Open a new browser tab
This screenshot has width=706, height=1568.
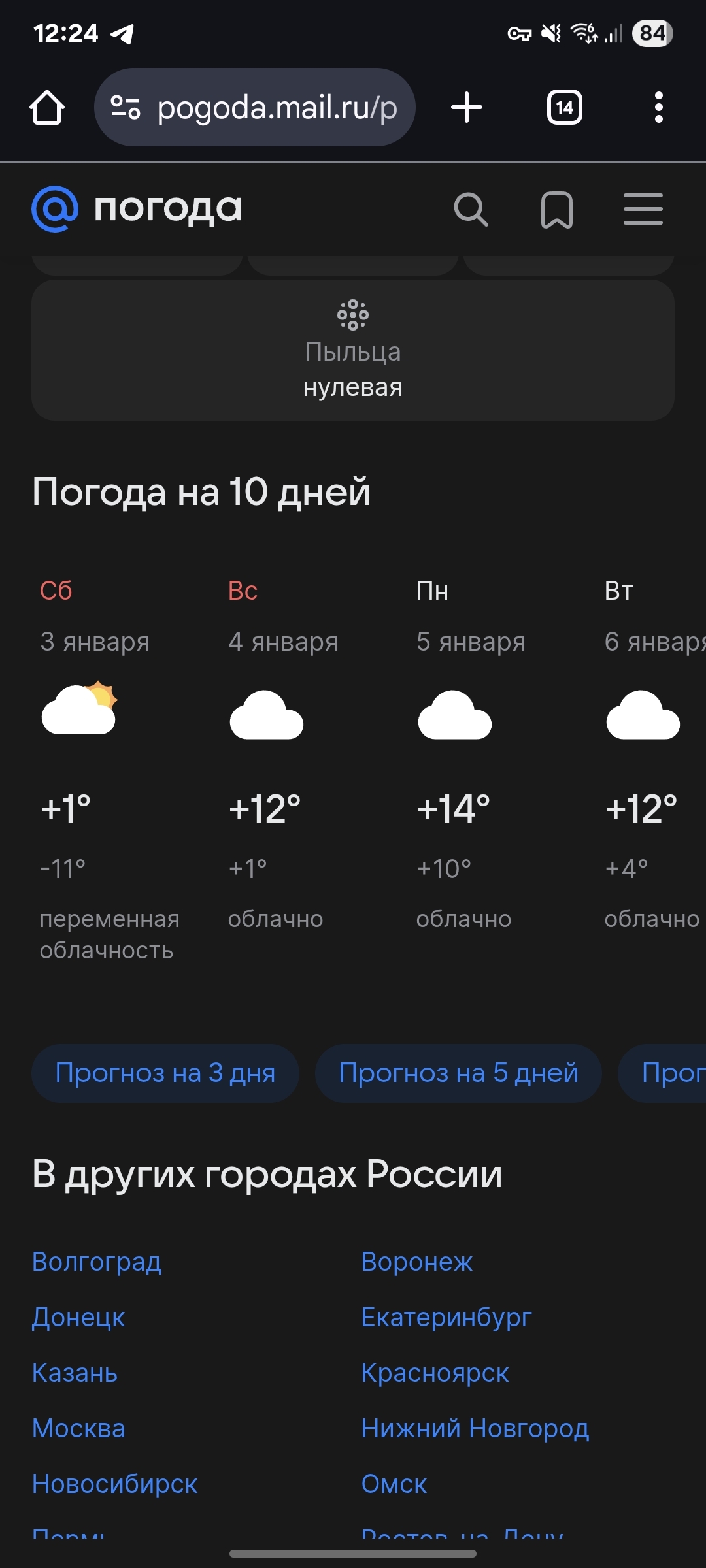click(467, 108)
